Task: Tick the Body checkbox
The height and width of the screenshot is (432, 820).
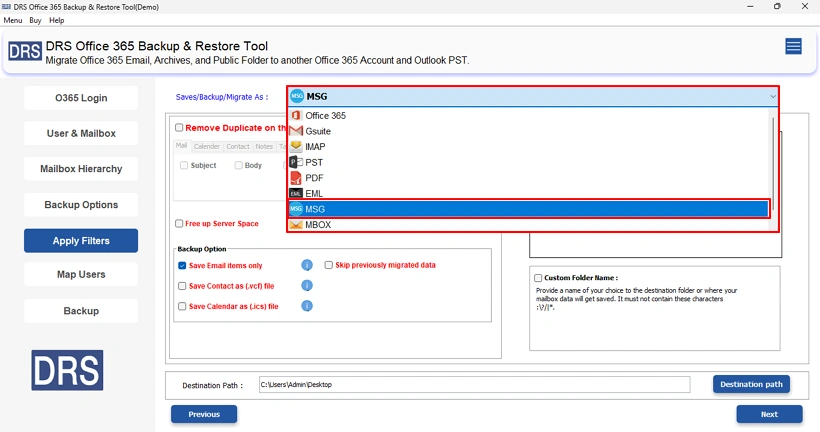Action: (238, 165)
